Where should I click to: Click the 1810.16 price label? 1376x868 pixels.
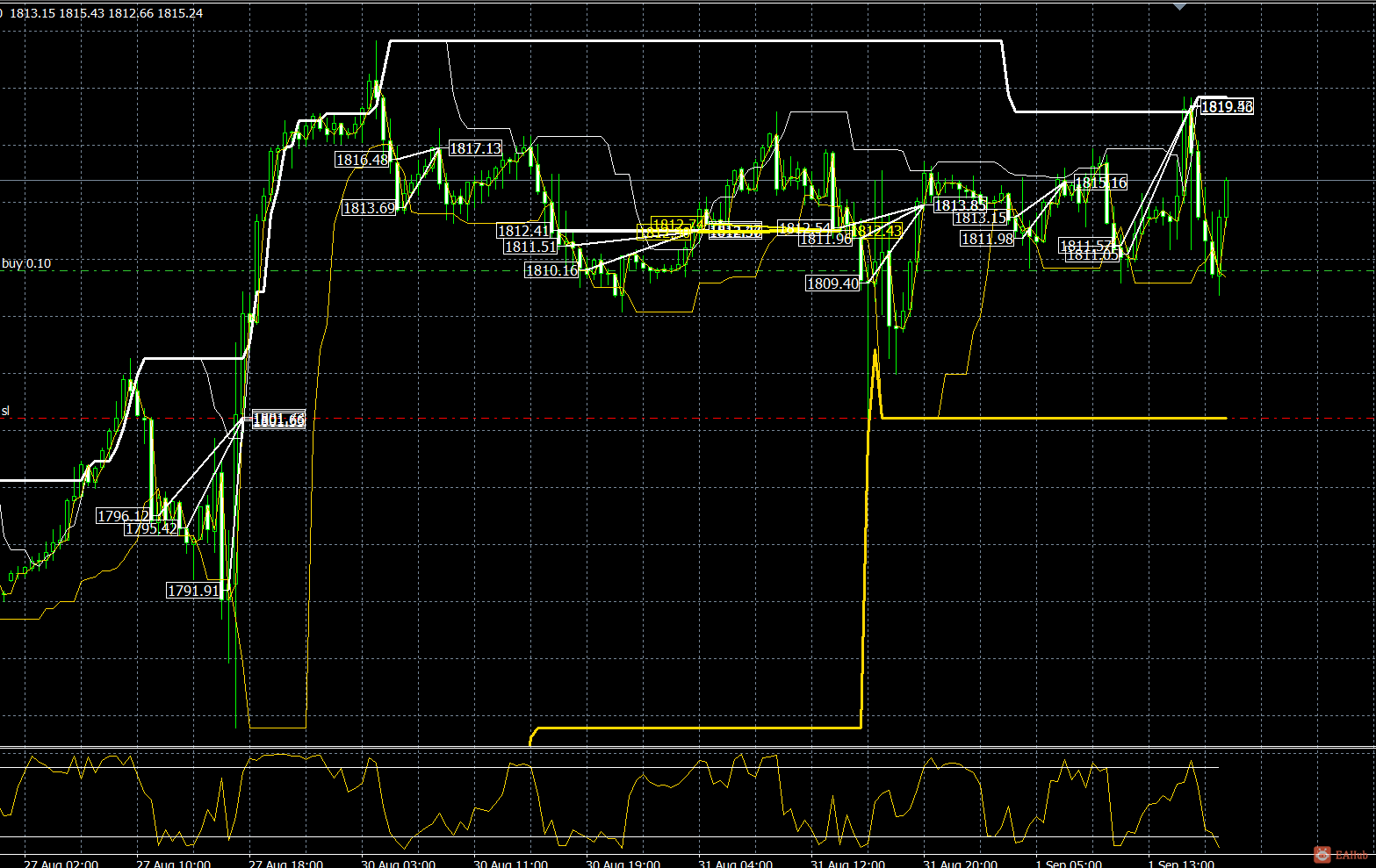(x=552, y=270)
